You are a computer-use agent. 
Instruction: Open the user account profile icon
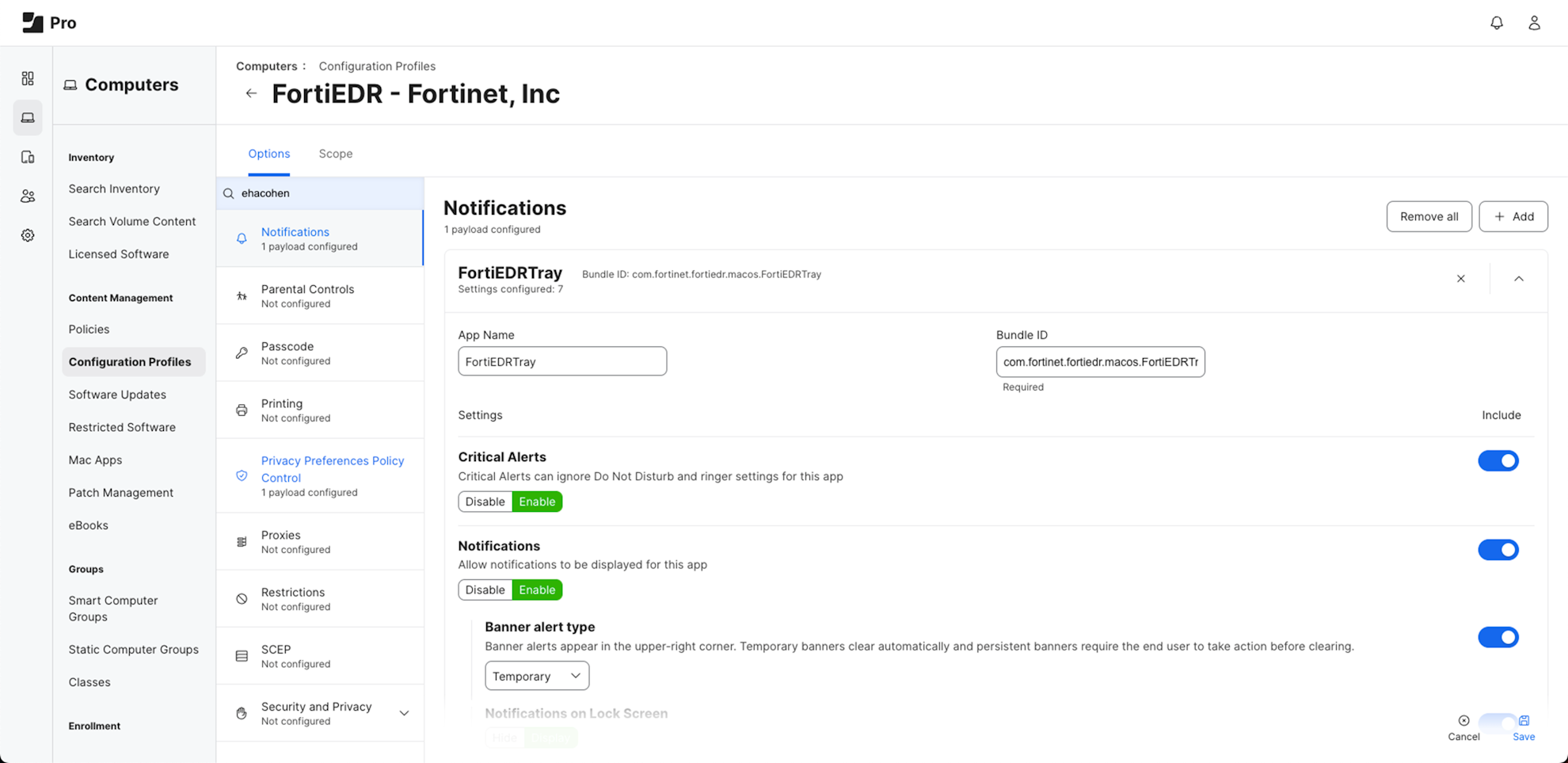pyautogui.click(x=1534, y=23)
